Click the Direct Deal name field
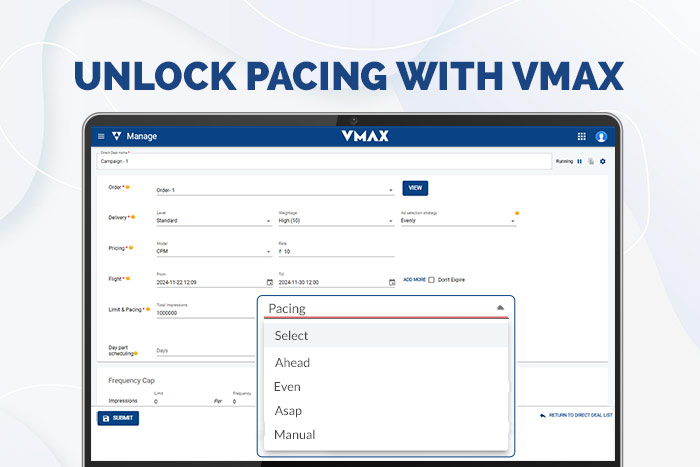Viewport: 700px width, 467px height. tap(324, 161)
